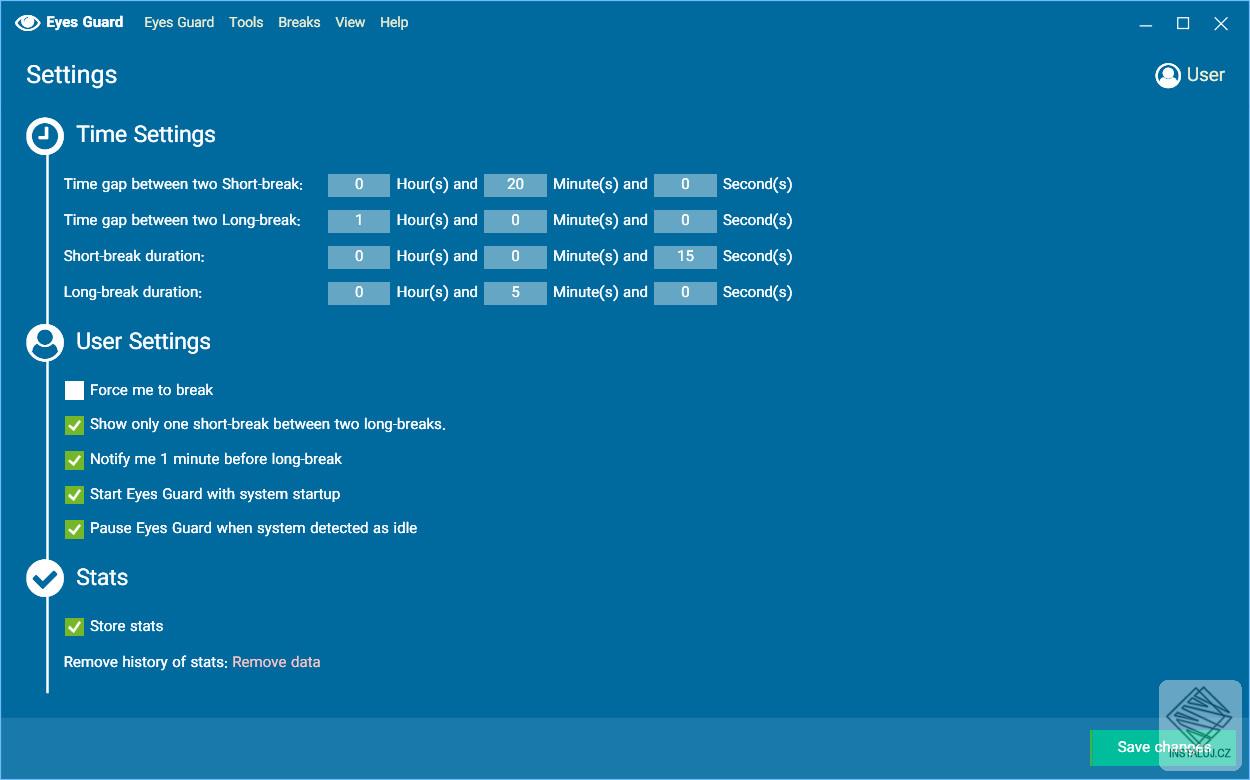The height and width of the screenshot is (780, 1250).
Task: Maximize the Eyes Guard window
Action: point(1183,23)
